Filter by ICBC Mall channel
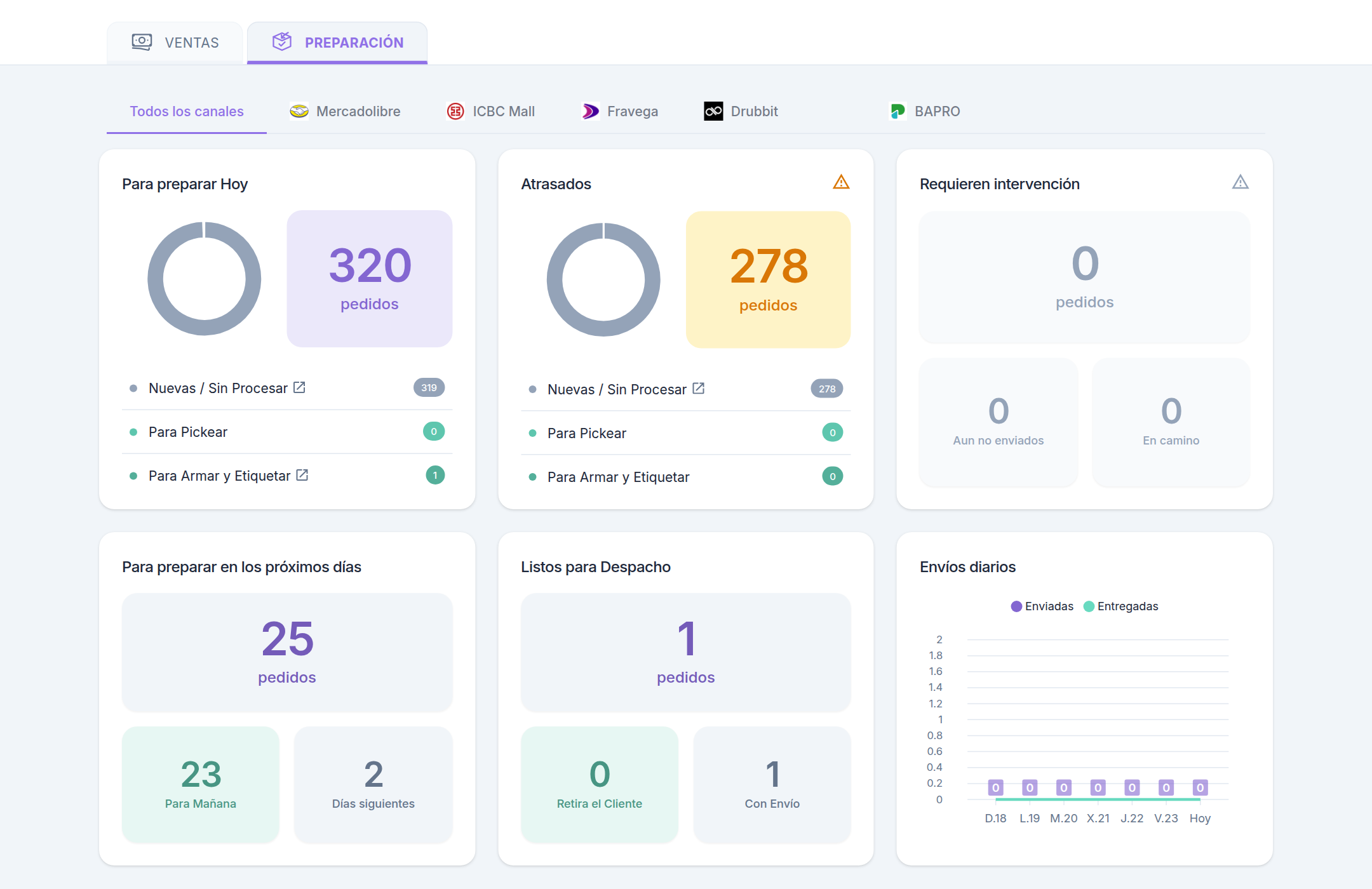Viewport: 1372px width, 889px height. pyautogui.click(x=490, y=111)
